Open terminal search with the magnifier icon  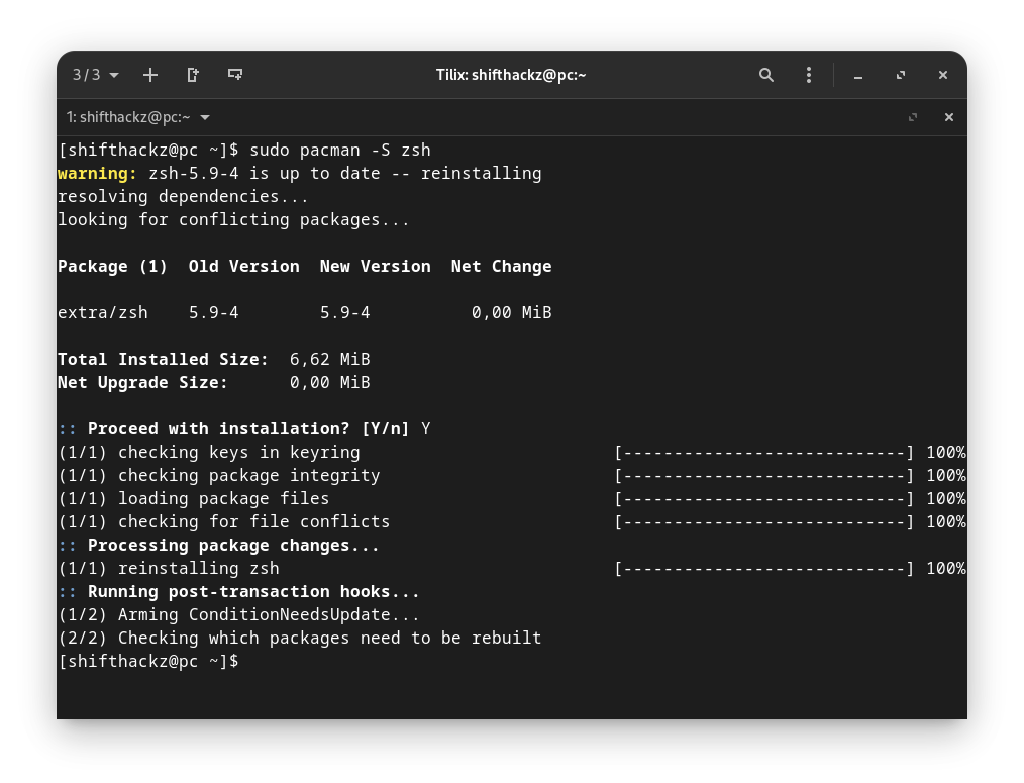click(x=766, y=75)
